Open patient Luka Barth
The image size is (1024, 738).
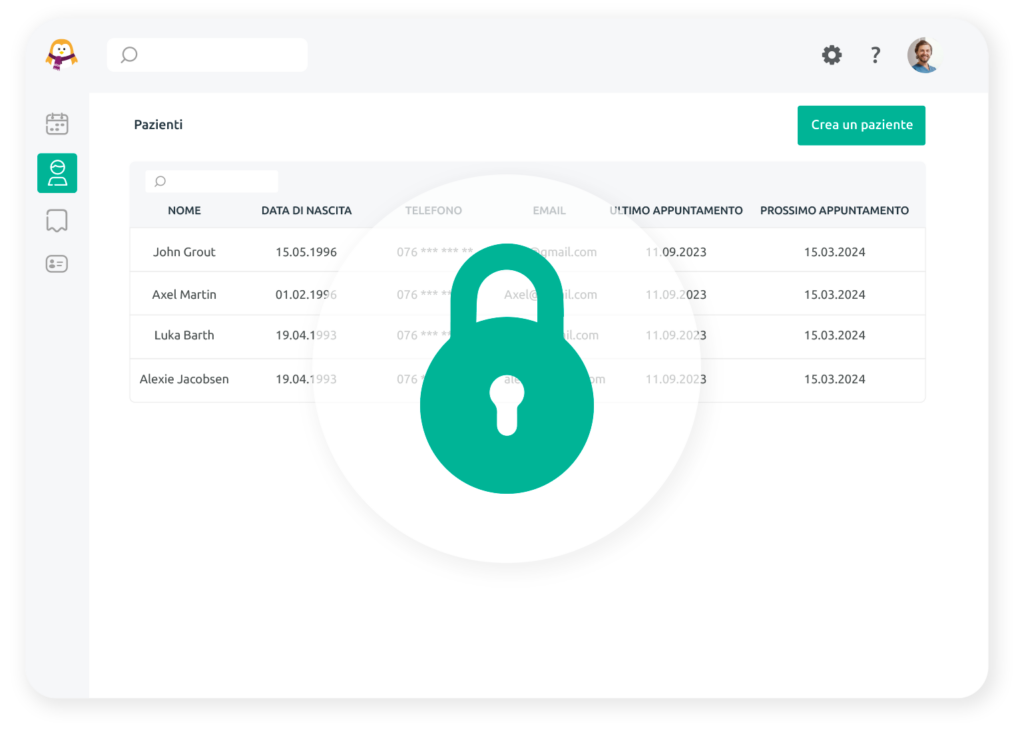[x=184, y=335]
